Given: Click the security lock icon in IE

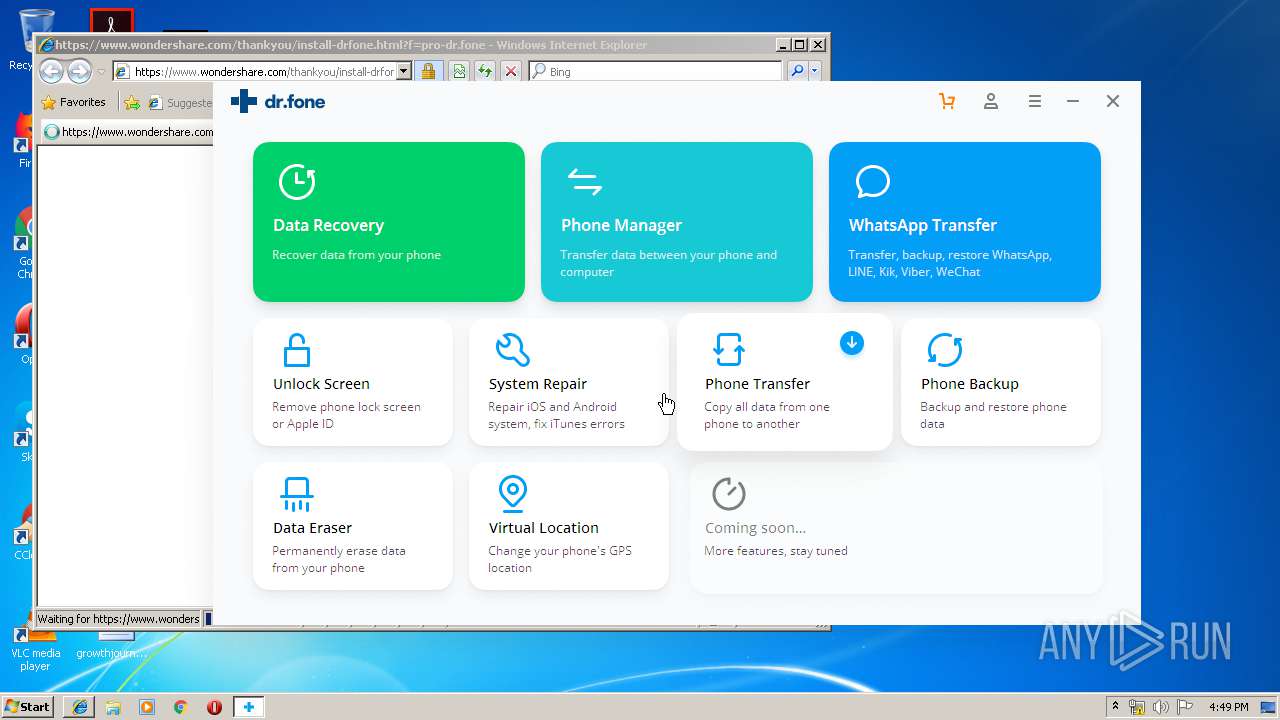Looking at the screenshot, I should tap(428, 71).
